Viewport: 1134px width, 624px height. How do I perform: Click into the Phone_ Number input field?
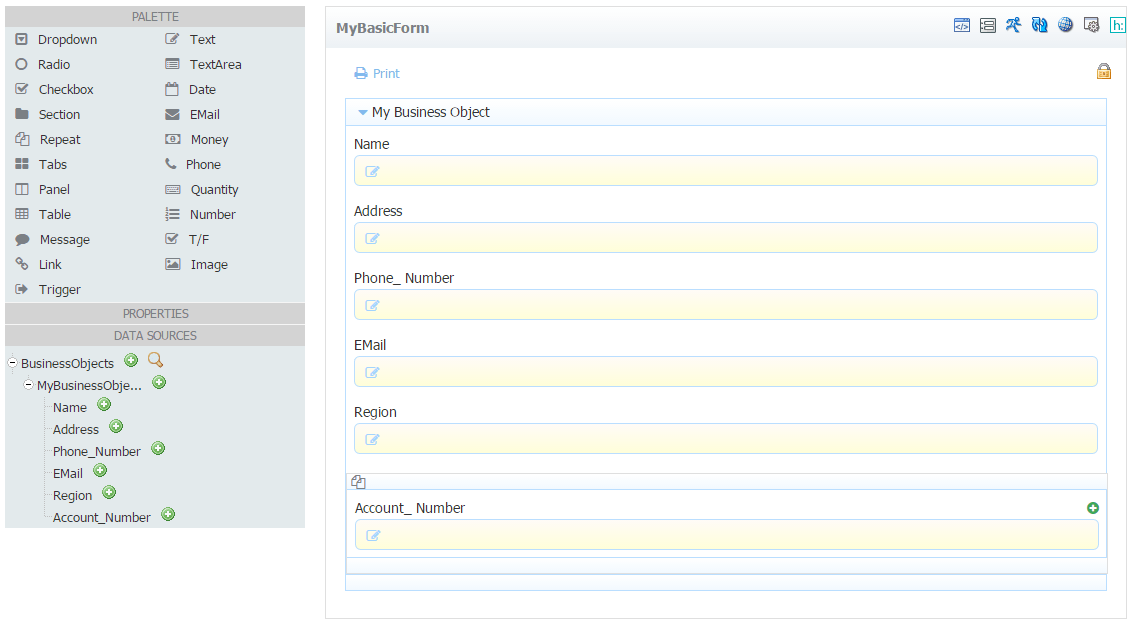click(725, 304)
